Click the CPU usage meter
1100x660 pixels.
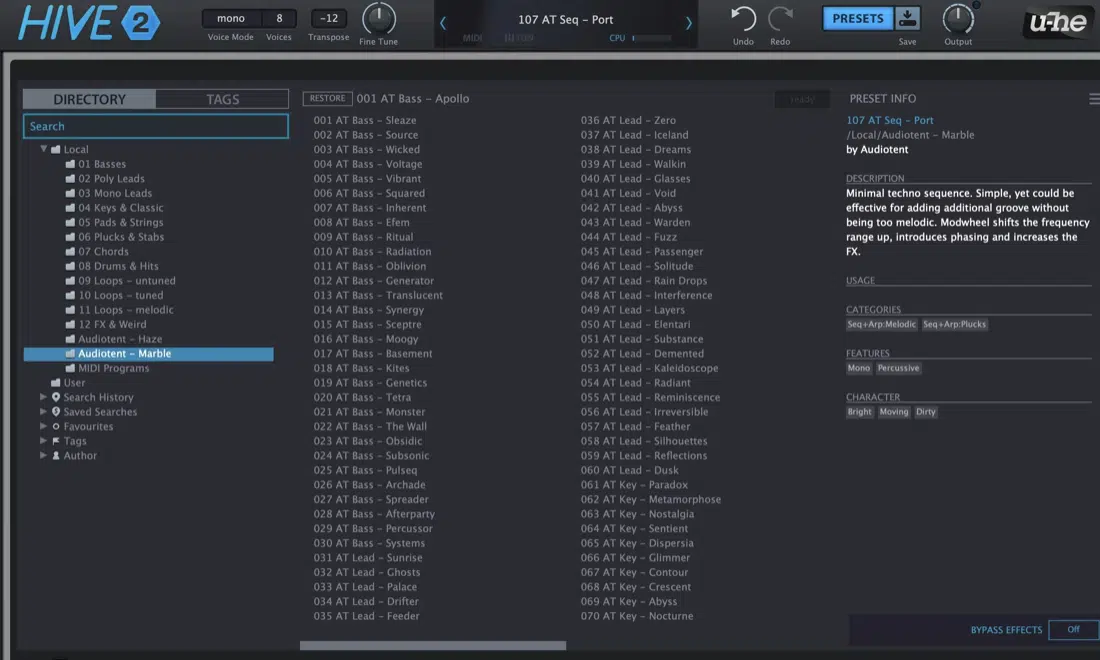point(654,37)
